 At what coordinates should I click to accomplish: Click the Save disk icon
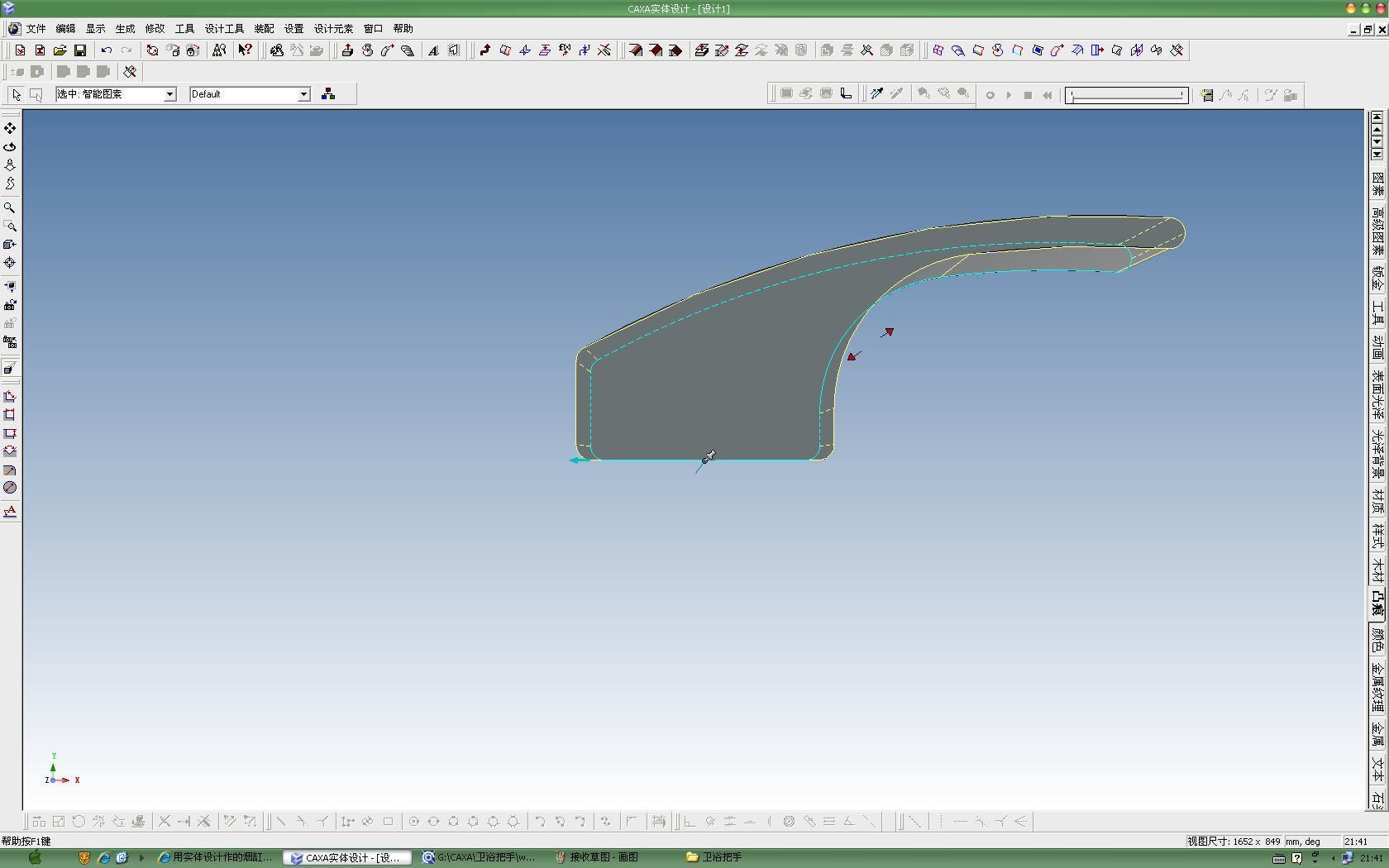(80, 50)
